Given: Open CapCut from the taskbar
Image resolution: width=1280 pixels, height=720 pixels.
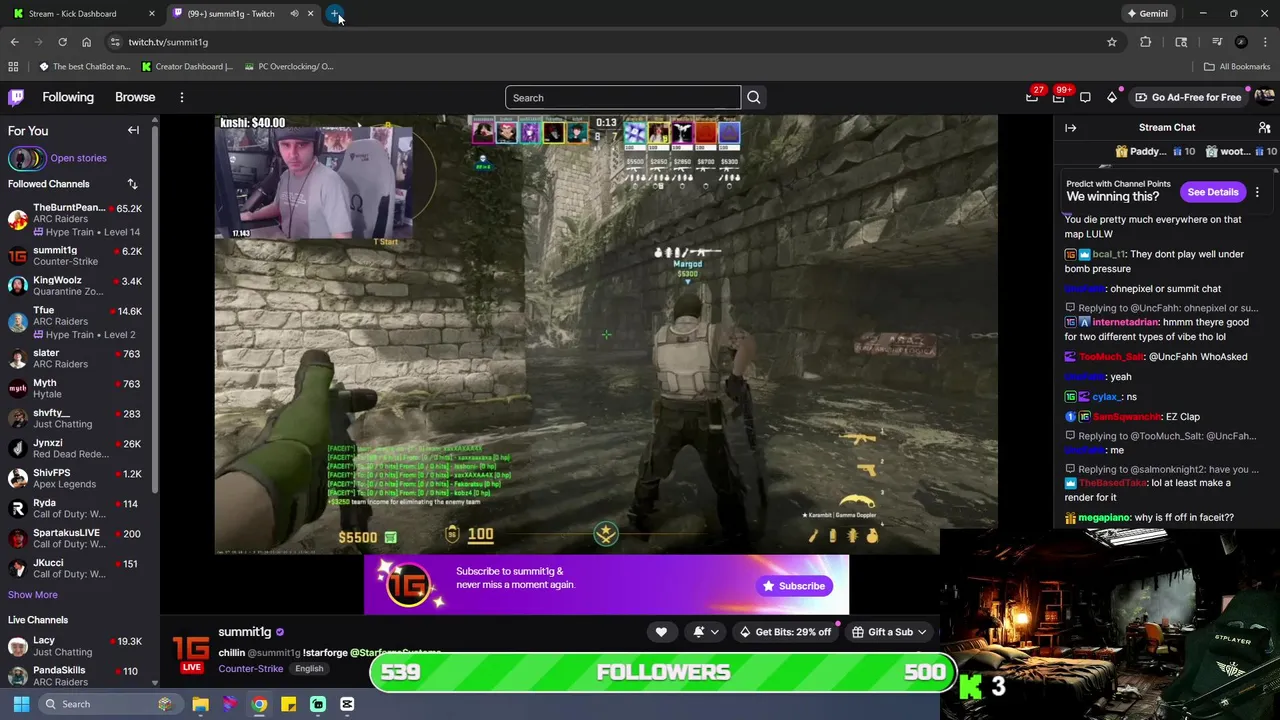Looking at the screenshot, I should pos(347,704).
